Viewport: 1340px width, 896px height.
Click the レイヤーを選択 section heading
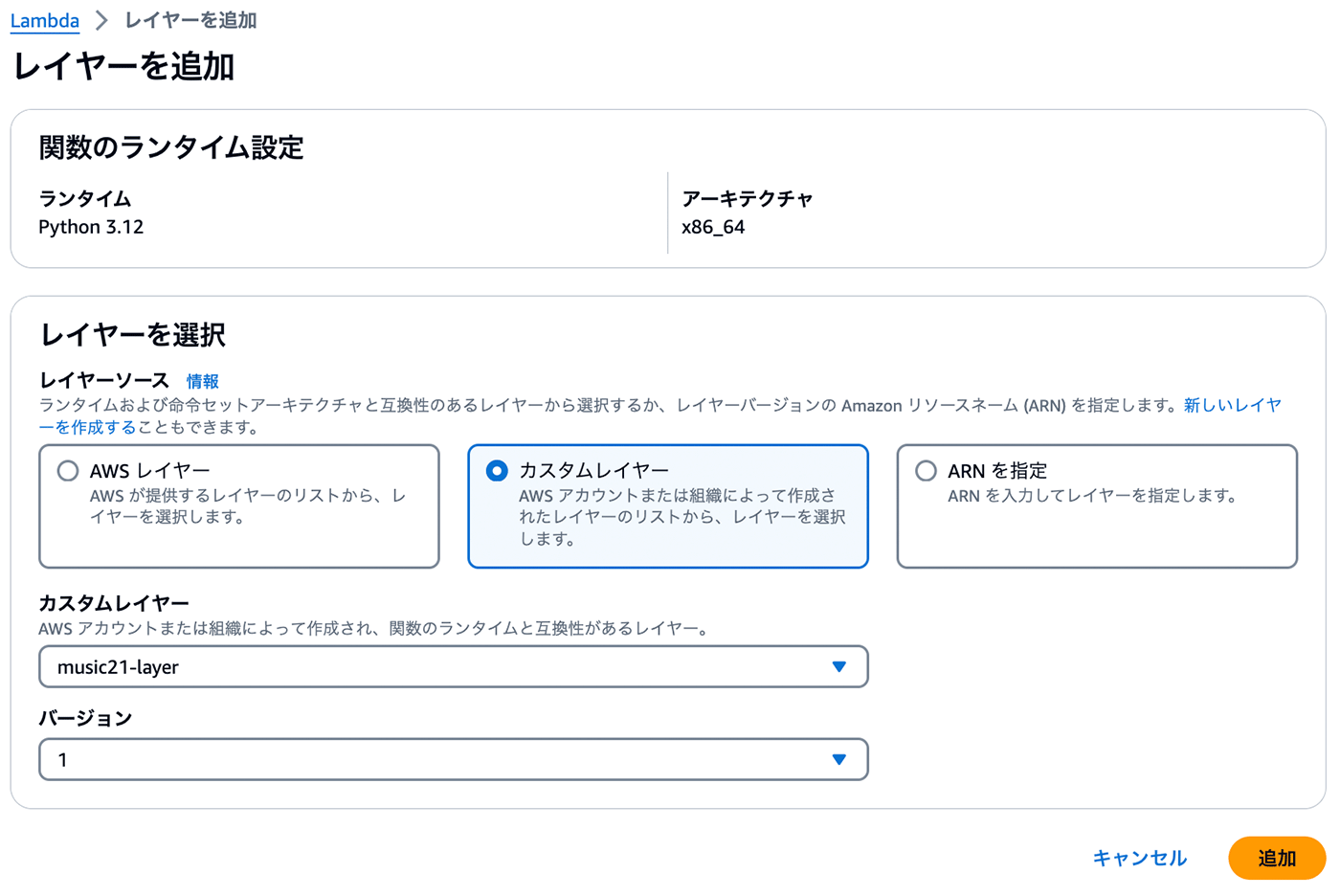[132, 334]
